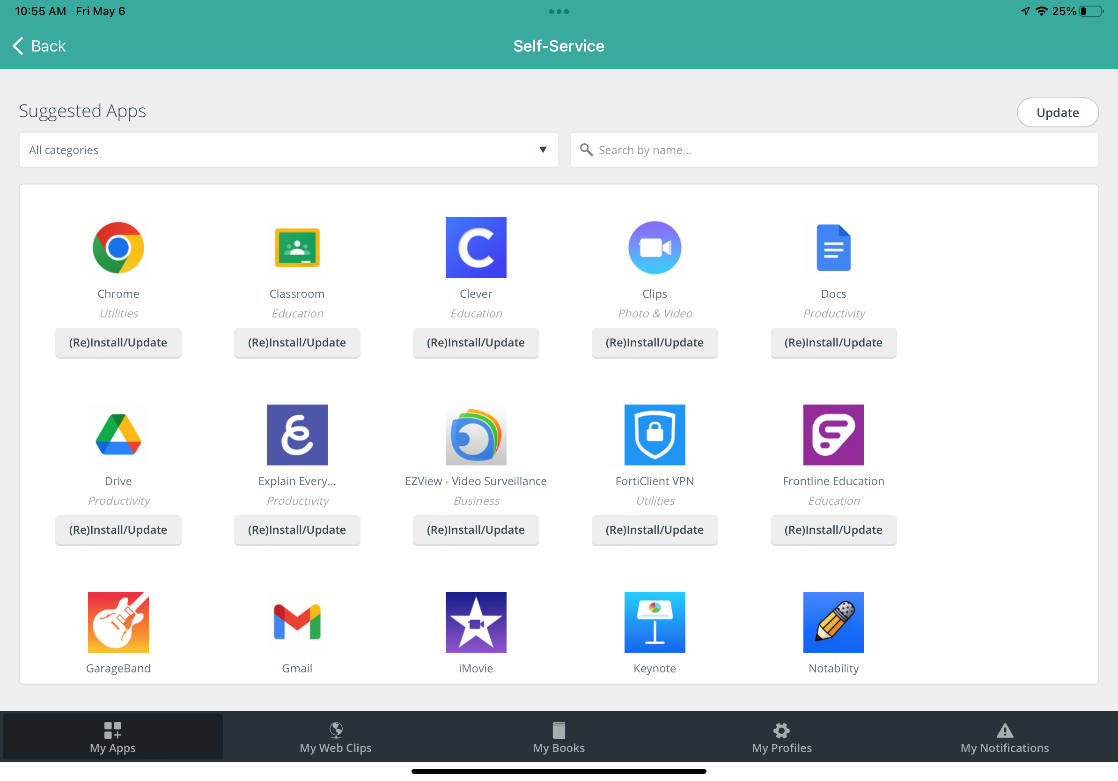Tap the three-dot multitasking indicator

tap(559, 11)
